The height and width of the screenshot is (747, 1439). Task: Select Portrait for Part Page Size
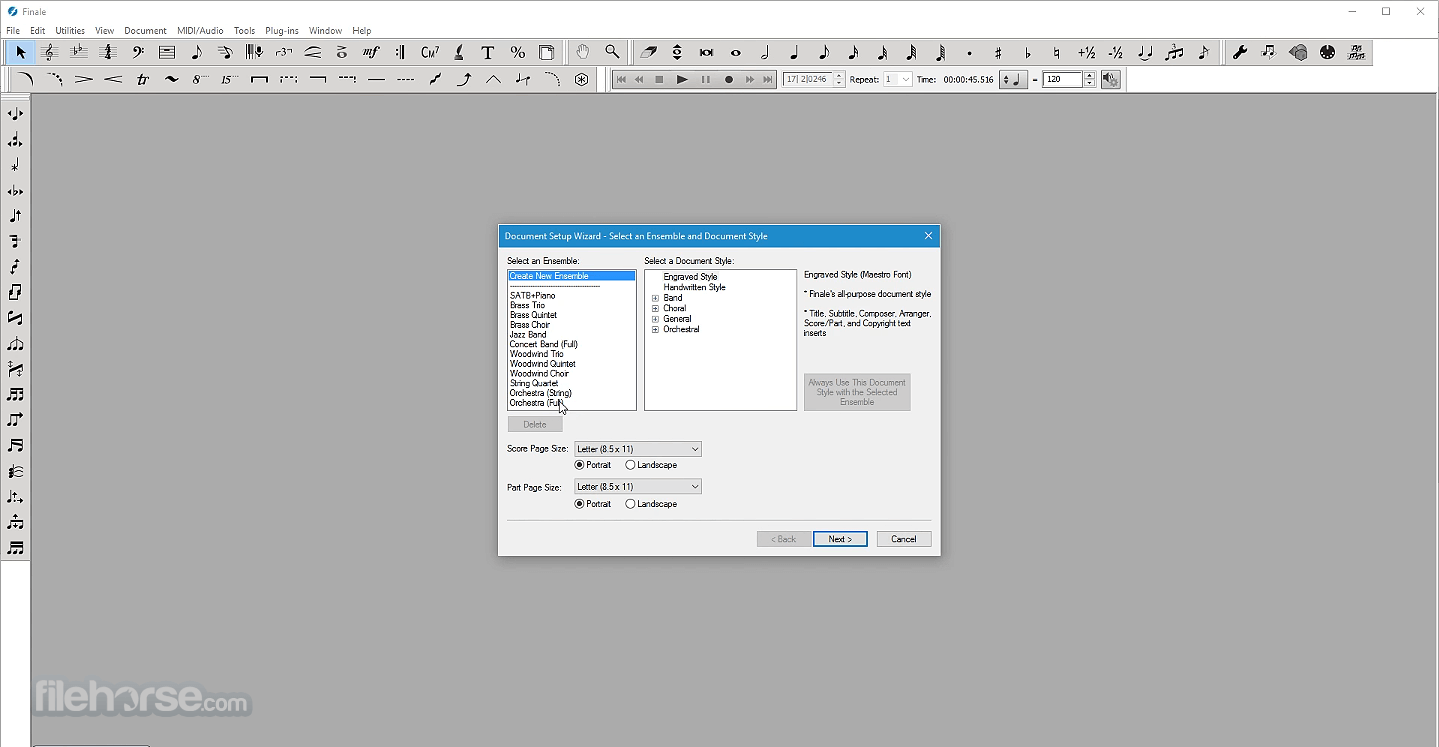(x=593, y=504)
